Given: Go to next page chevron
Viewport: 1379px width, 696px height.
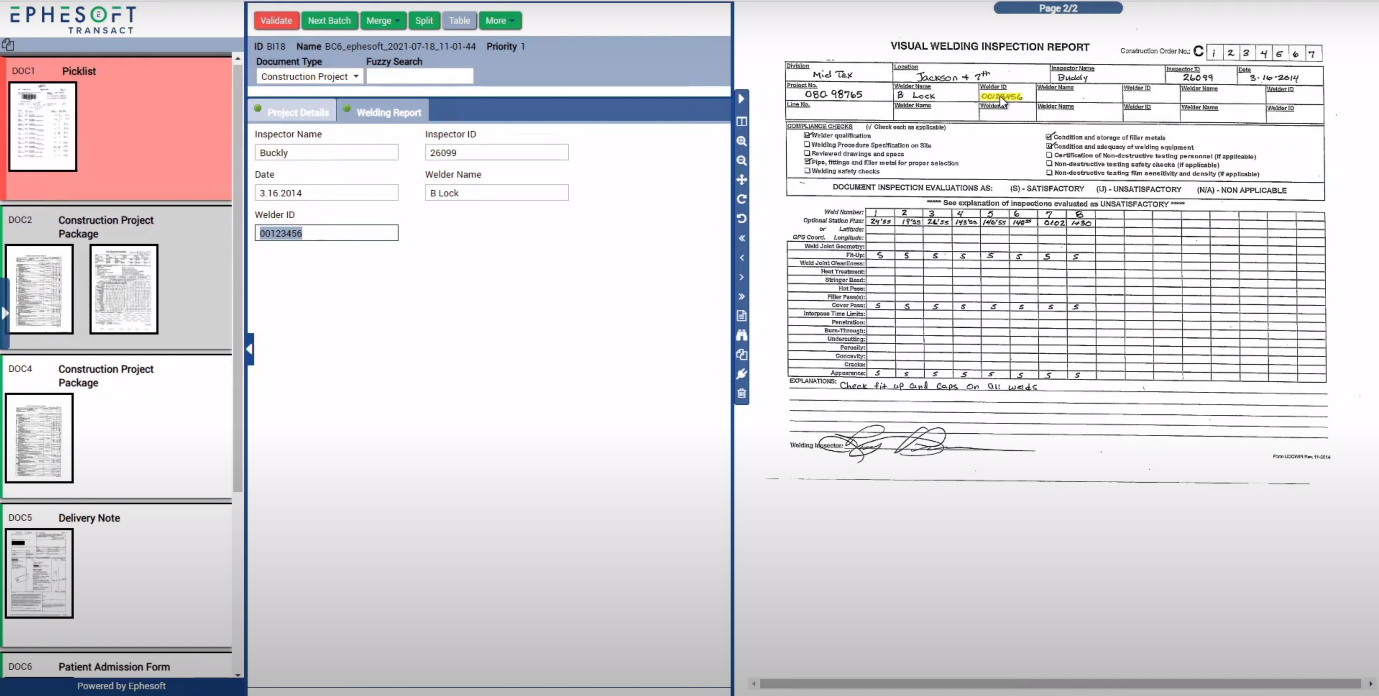Looking at the screenshot, I should (x=741, y=277).
